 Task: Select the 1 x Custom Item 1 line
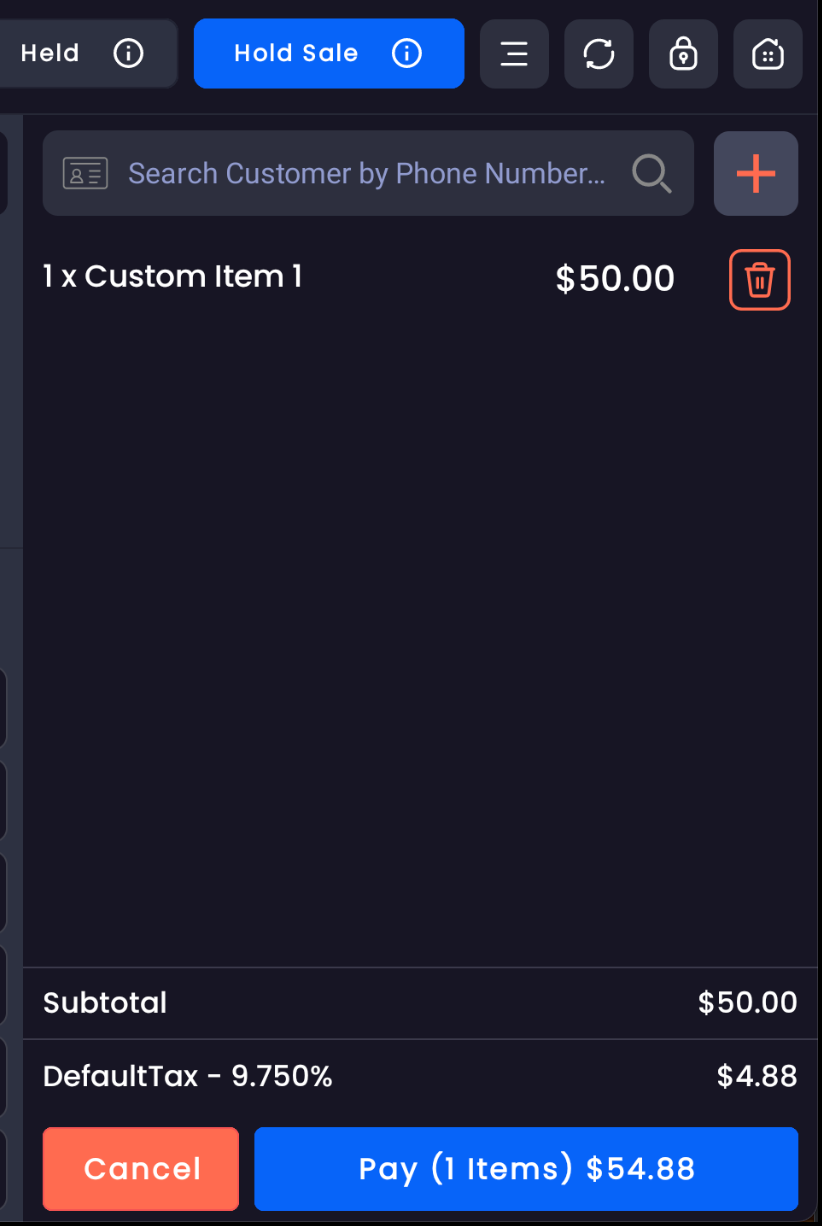point(172,277)
